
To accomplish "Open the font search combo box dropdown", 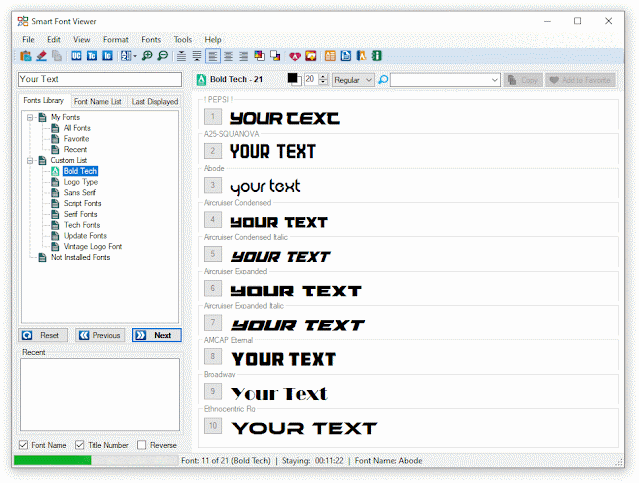I will [x=494, y=80].
